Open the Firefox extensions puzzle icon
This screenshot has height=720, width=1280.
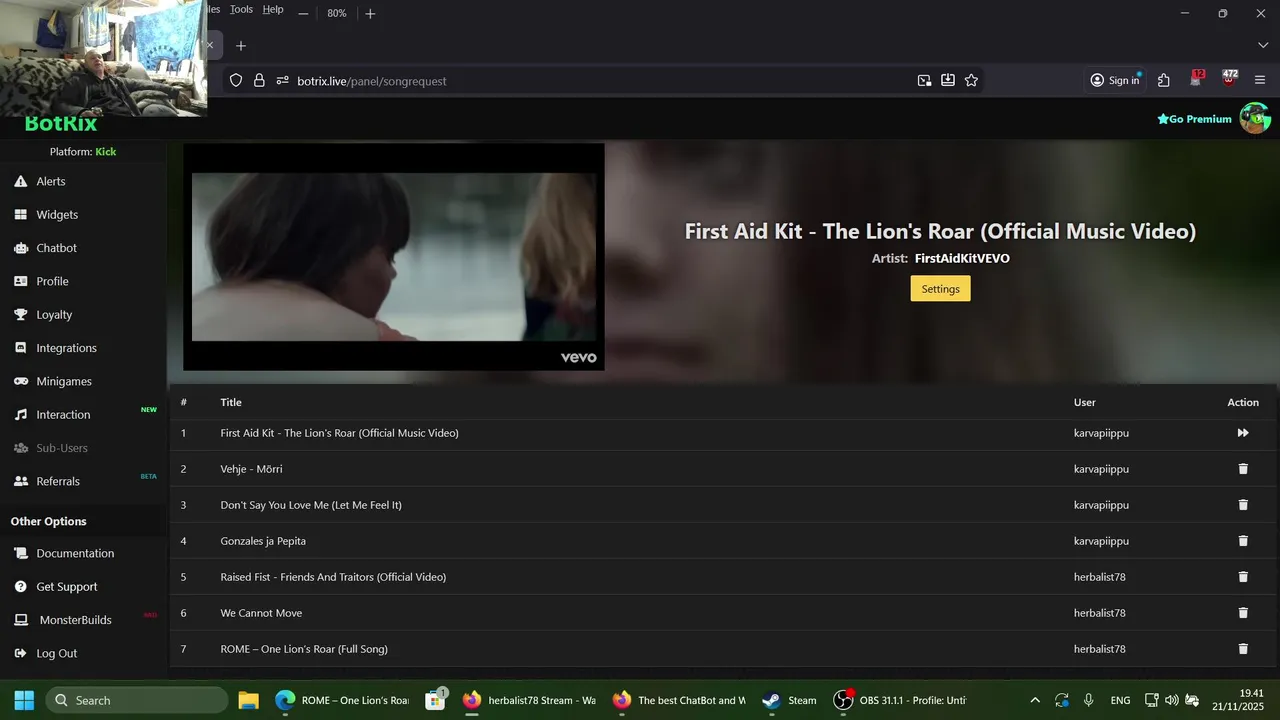point(1164,81)
